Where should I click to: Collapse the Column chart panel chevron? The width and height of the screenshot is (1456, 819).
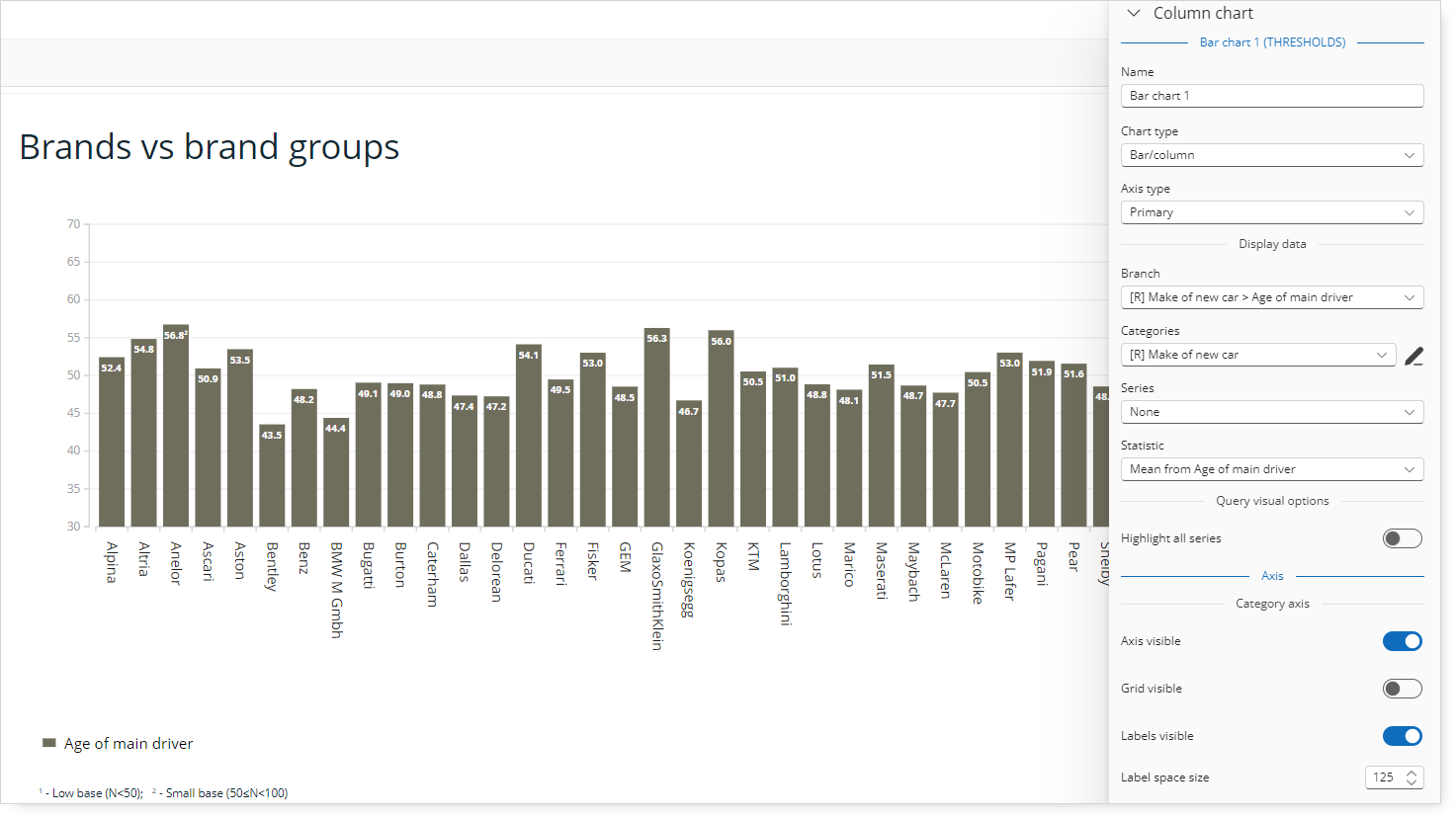tap(1134, 13)
